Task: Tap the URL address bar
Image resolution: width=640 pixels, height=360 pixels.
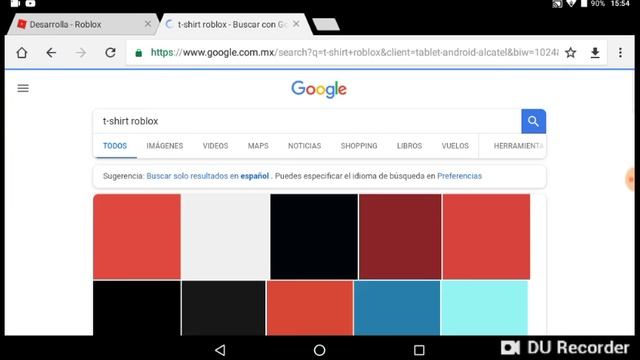Action: 354,53
